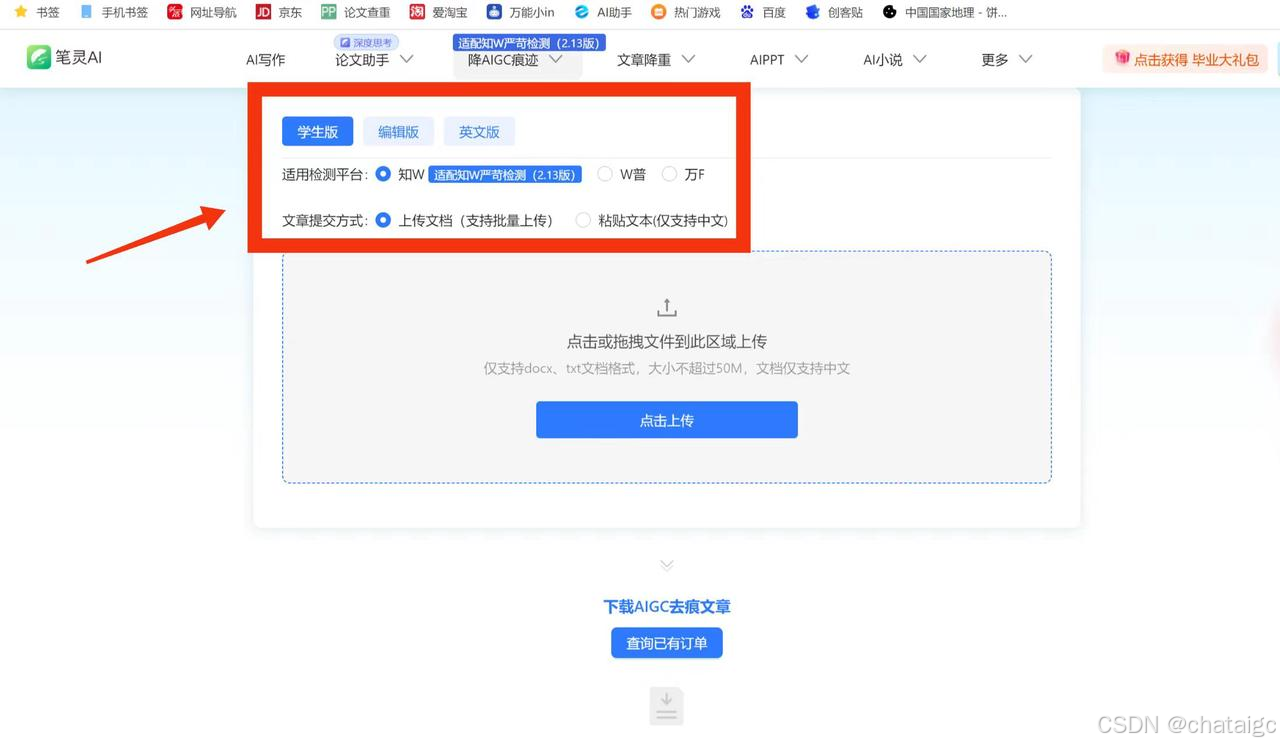The width and height of the screenshot is (1280, 746).
Task: Switch to the 英文版 tab
Action: click(479, 132)
